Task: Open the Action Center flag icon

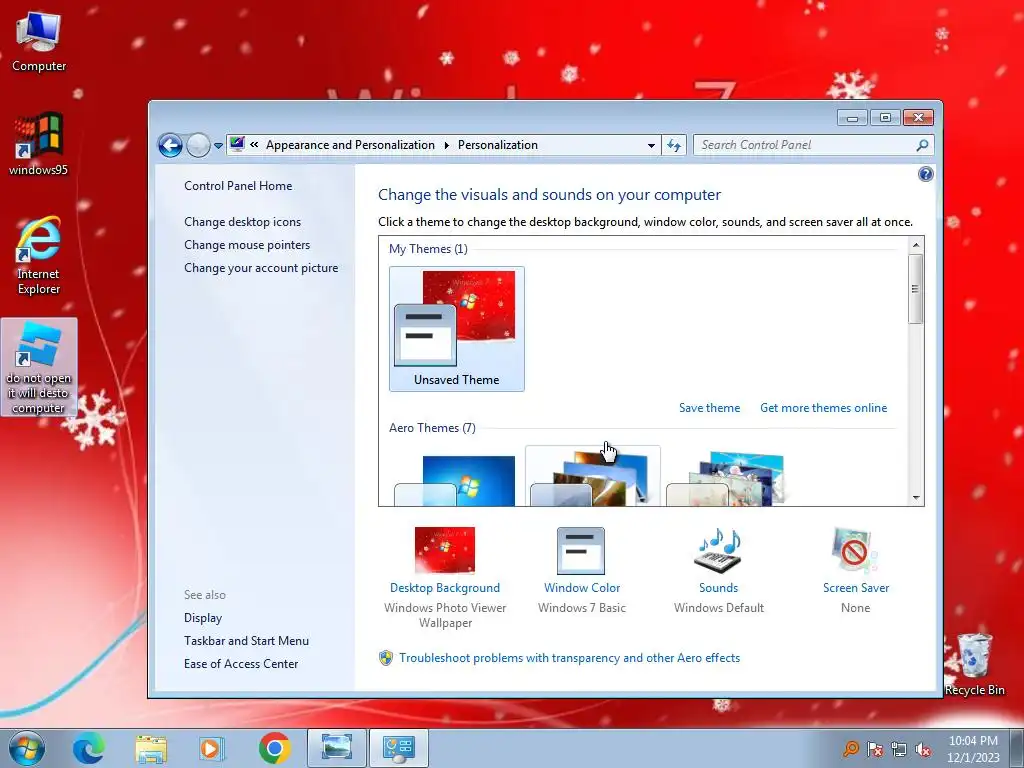Action: point(875,749)
